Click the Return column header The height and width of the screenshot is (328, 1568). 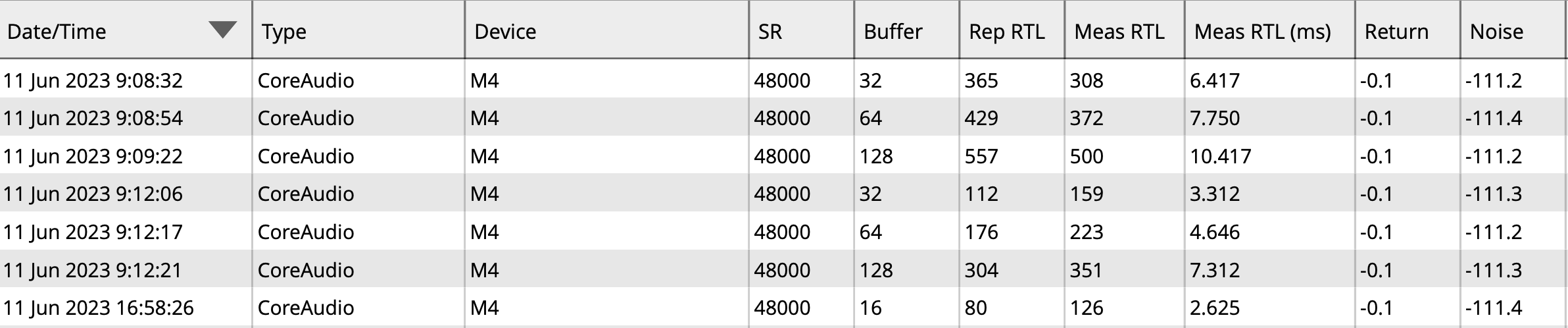[x=1396, y=32]
